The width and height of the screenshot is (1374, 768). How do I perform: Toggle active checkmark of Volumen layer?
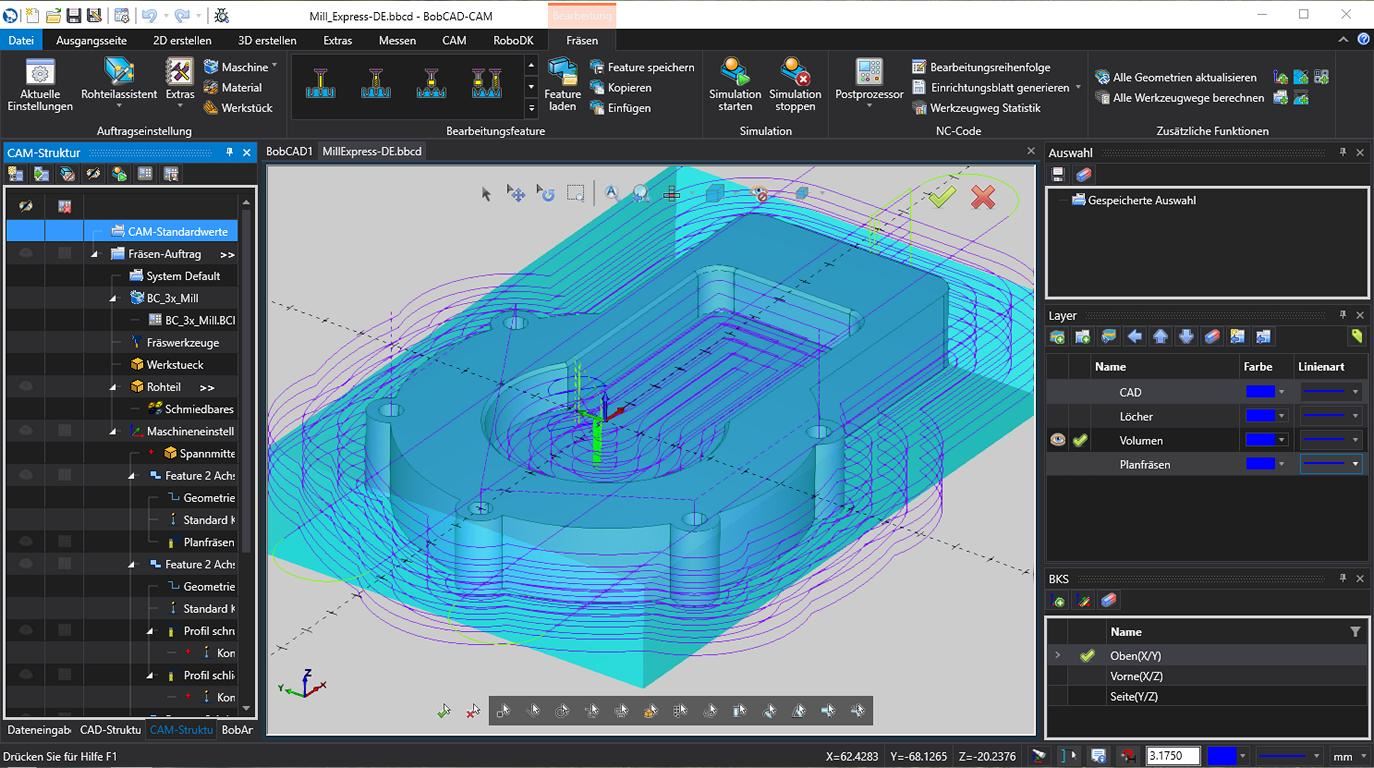tap(1080, 440)
